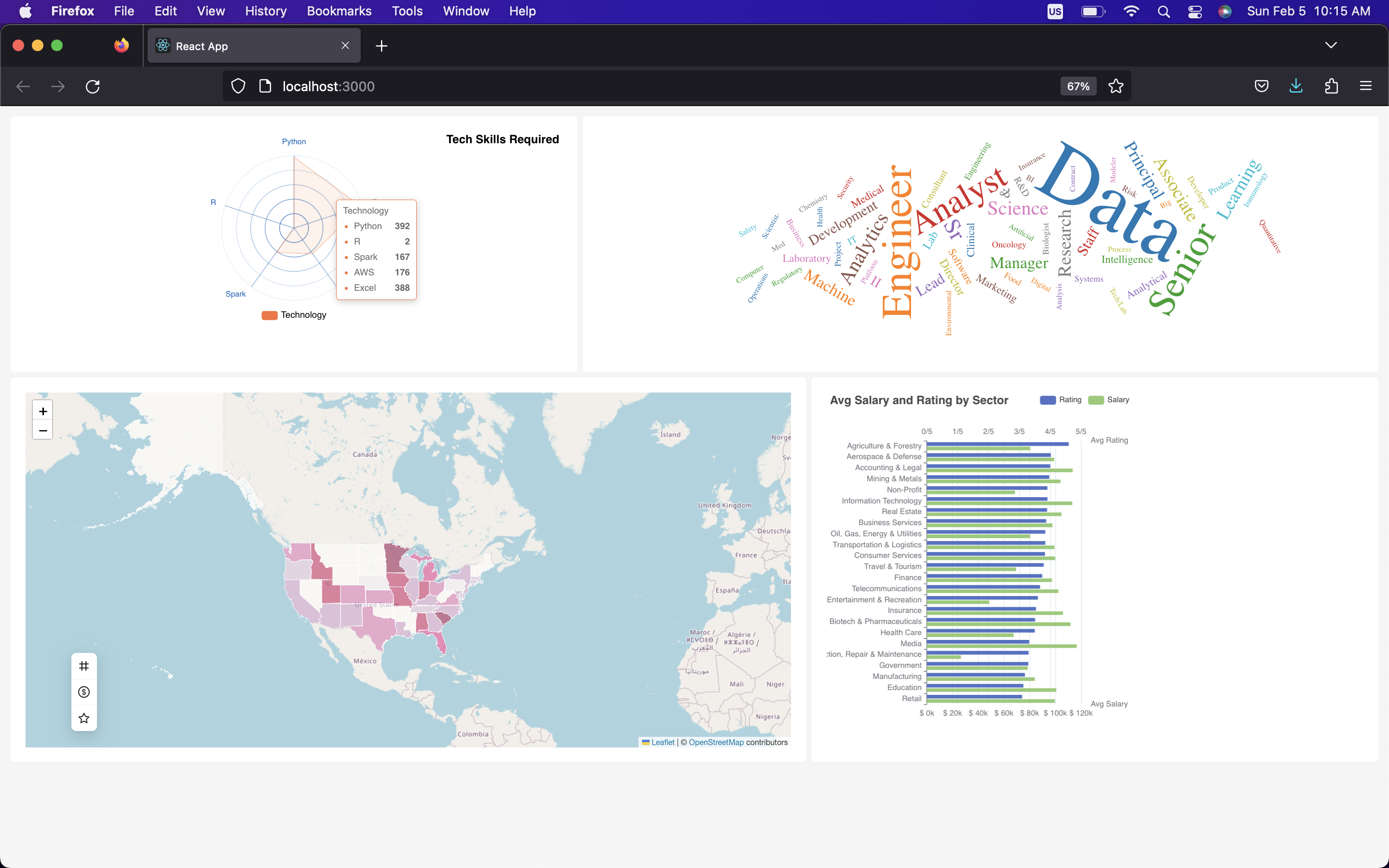Open the OpenStreetMap attribution link
Screen dimensions: 1389x868
click(716, 742)
